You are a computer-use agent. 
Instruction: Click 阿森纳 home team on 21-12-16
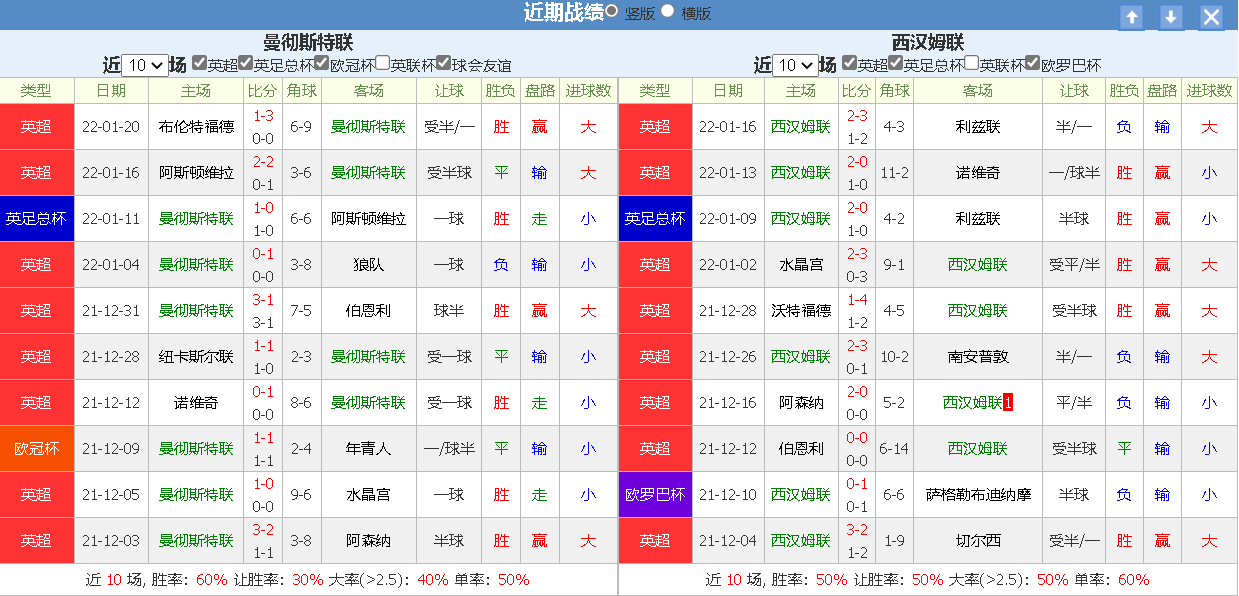coord(801,403)
